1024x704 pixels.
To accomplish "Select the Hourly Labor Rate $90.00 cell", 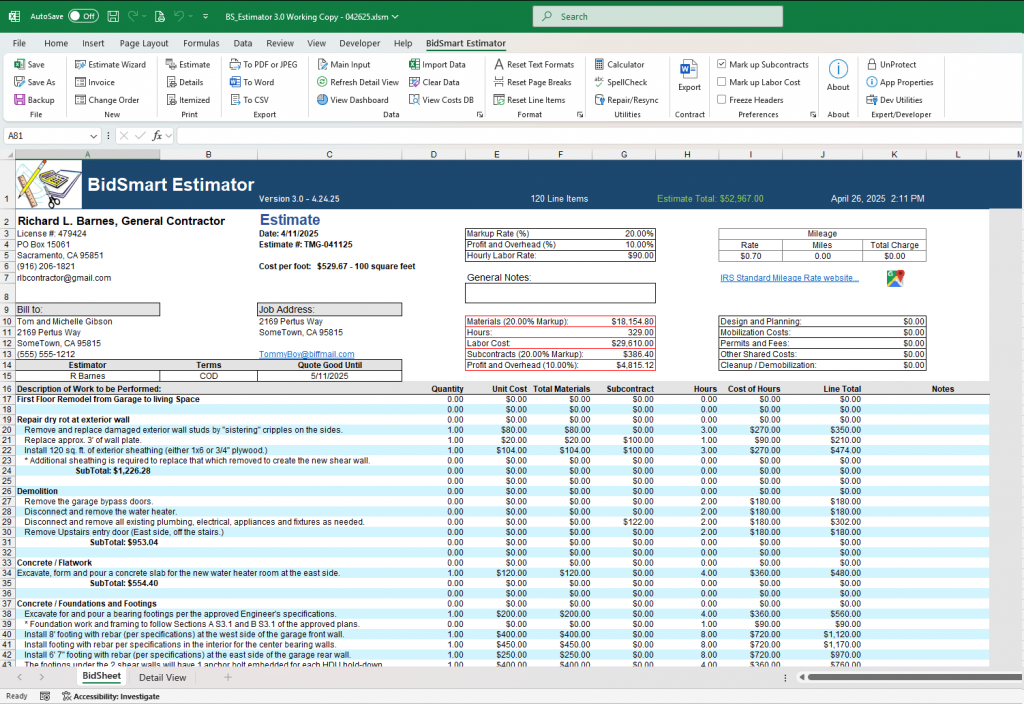I will point(624,256).
